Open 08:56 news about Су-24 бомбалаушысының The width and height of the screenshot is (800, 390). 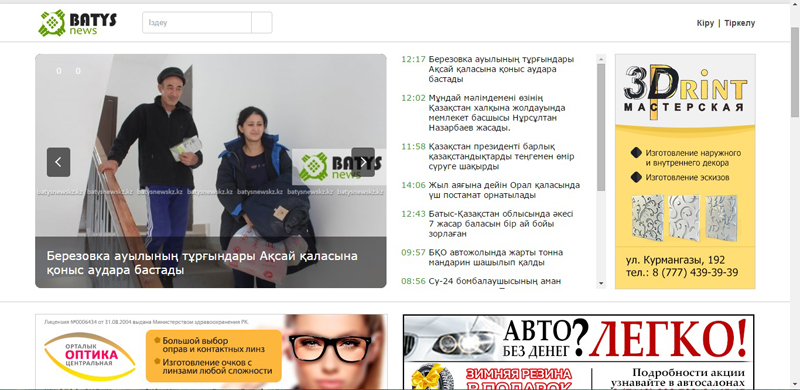495,281
